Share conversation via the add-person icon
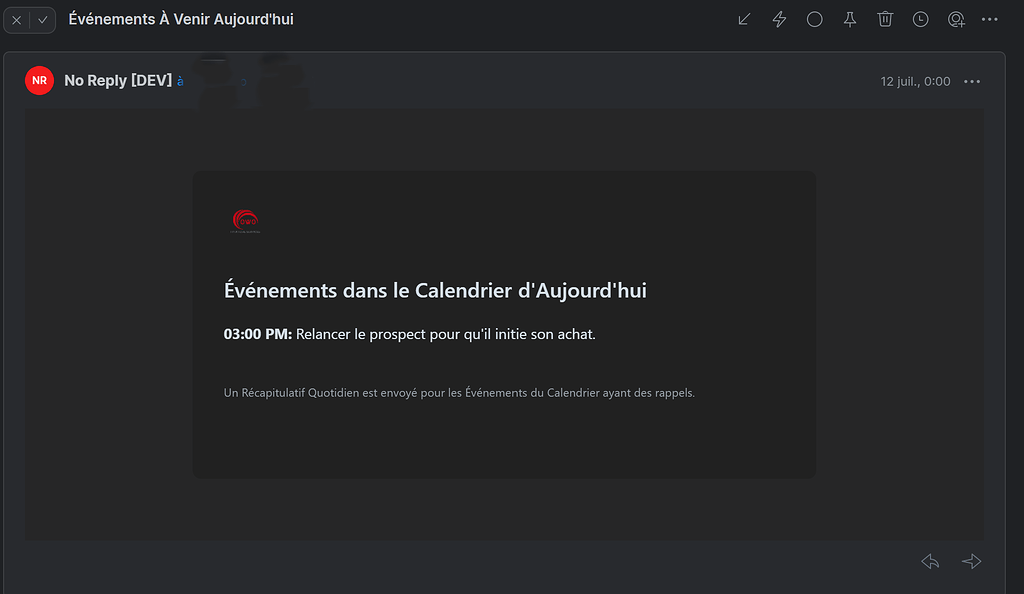1024x594 pixels. [955, 18]
